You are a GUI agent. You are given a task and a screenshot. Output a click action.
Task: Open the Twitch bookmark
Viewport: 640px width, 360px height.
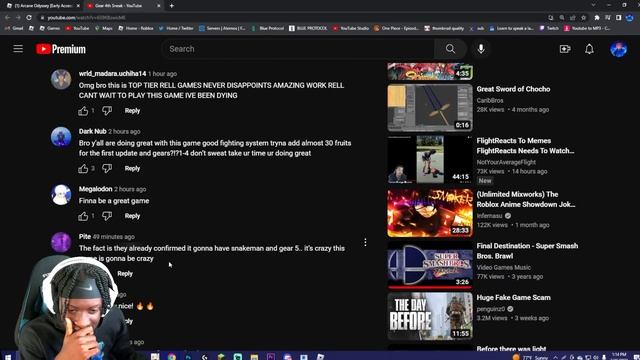coord(549,28)
